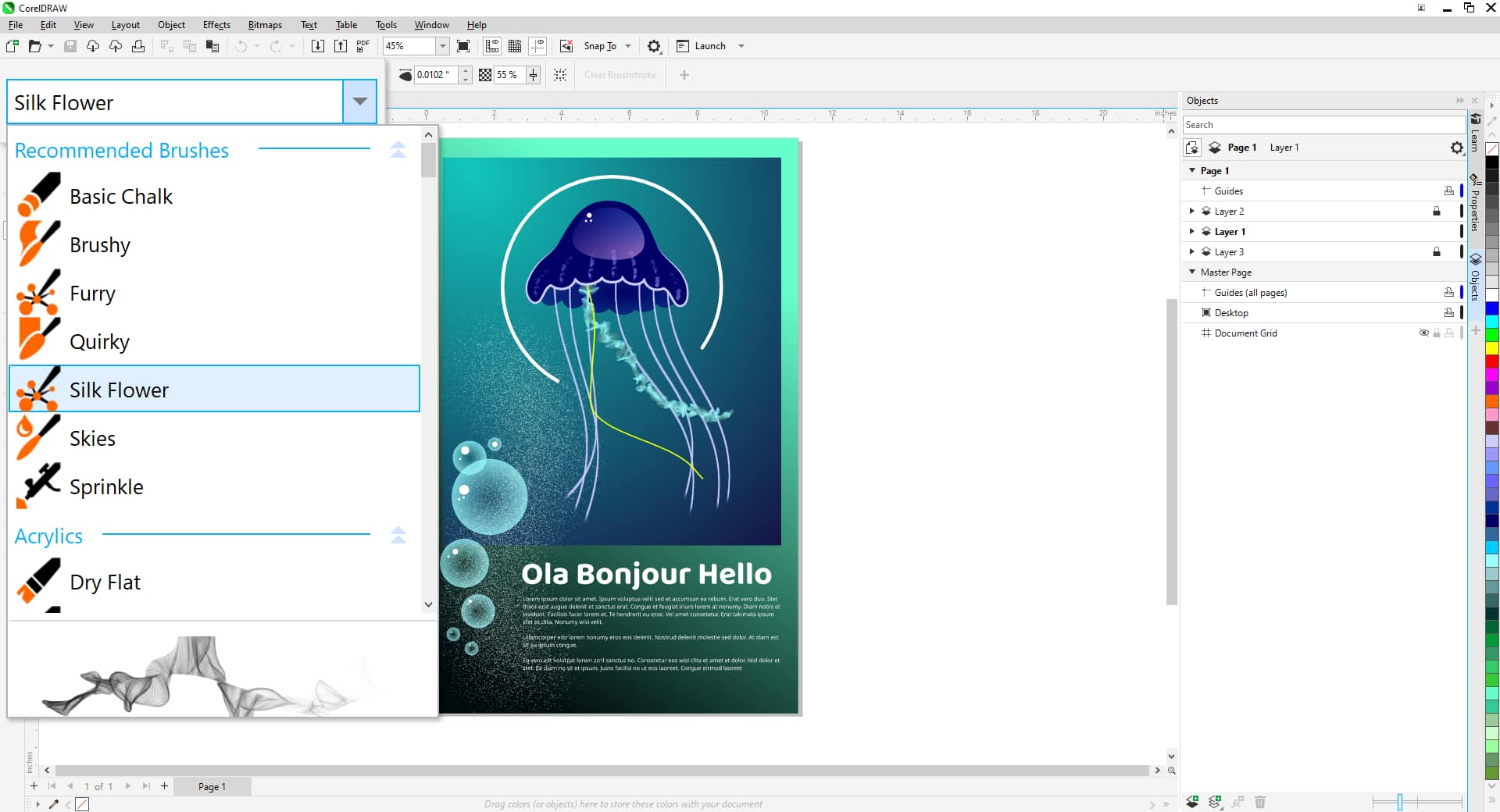
Task: Click the Print icon
Action: 138,46
